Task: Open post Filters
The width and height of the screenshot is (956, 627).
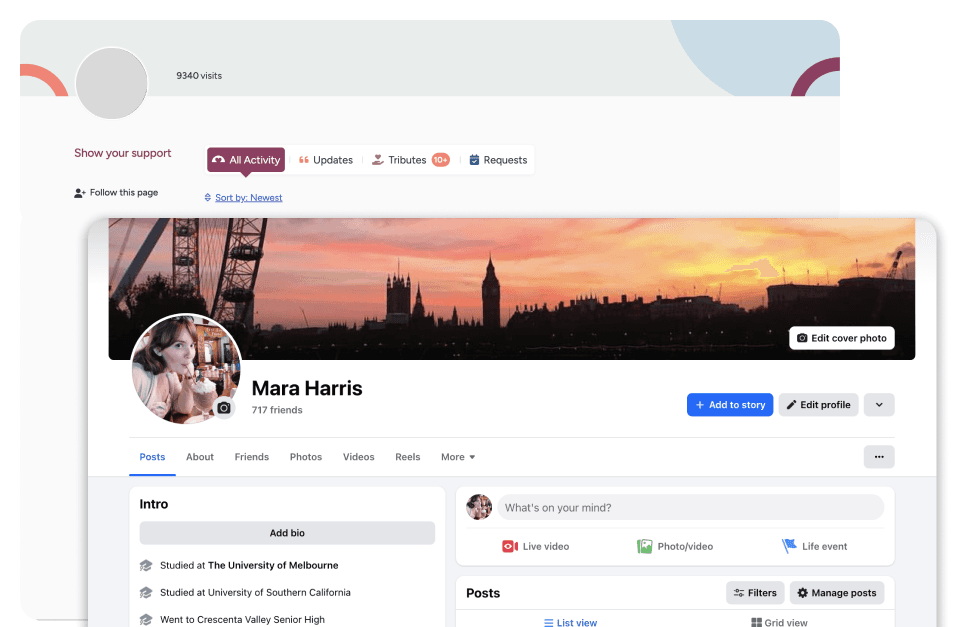Action: [x=755, y=593]
